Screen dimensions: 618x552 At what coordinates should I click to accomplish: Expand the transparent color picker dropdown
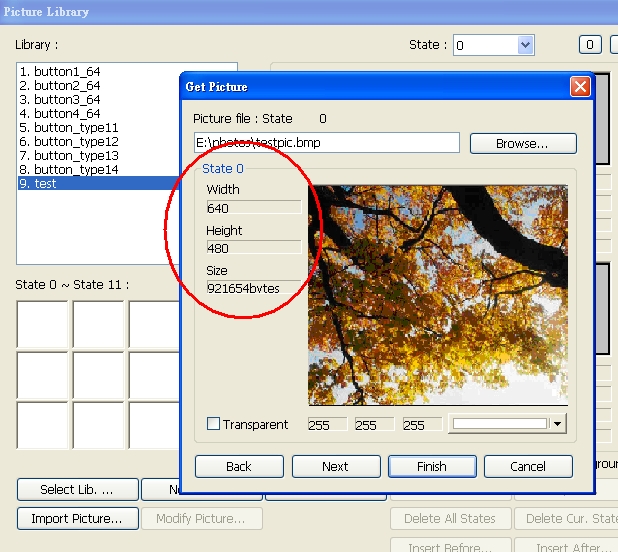point(557,424)
